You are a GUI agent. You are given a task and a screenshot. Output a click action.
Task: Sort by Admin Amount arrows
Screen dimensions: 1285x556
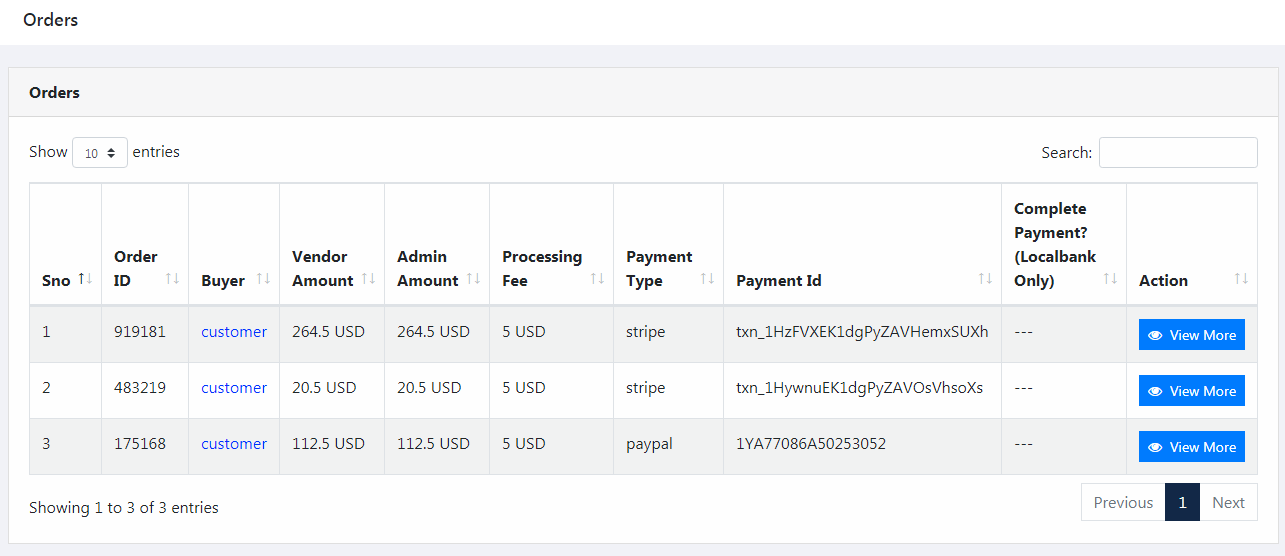(473, 279)
